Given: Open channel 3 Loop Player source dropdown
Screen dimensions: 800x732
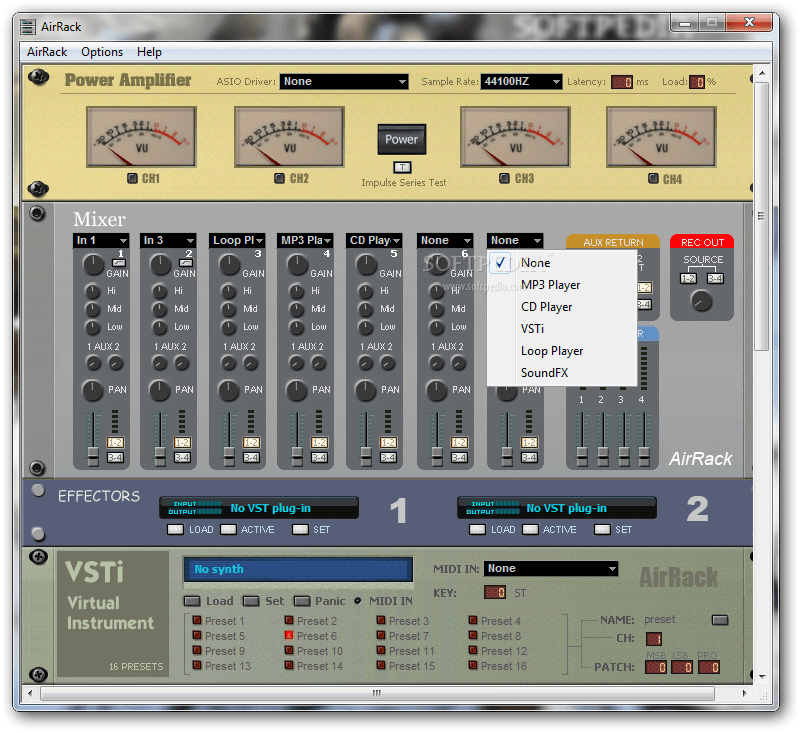Looking at the screenshot, I should tap(237, 240).
